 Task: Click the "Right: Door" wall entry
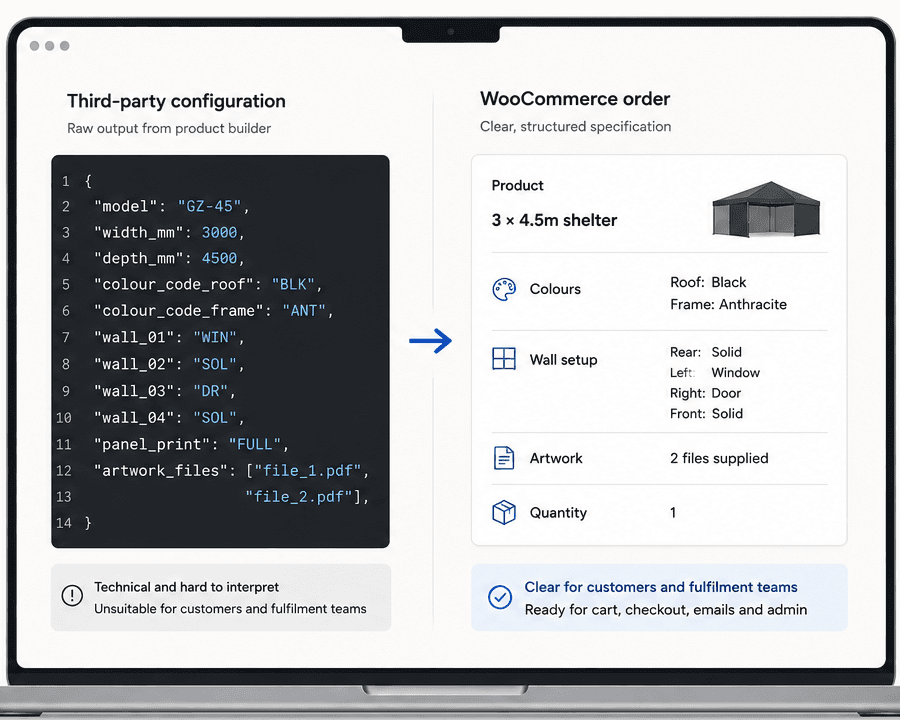705,393
